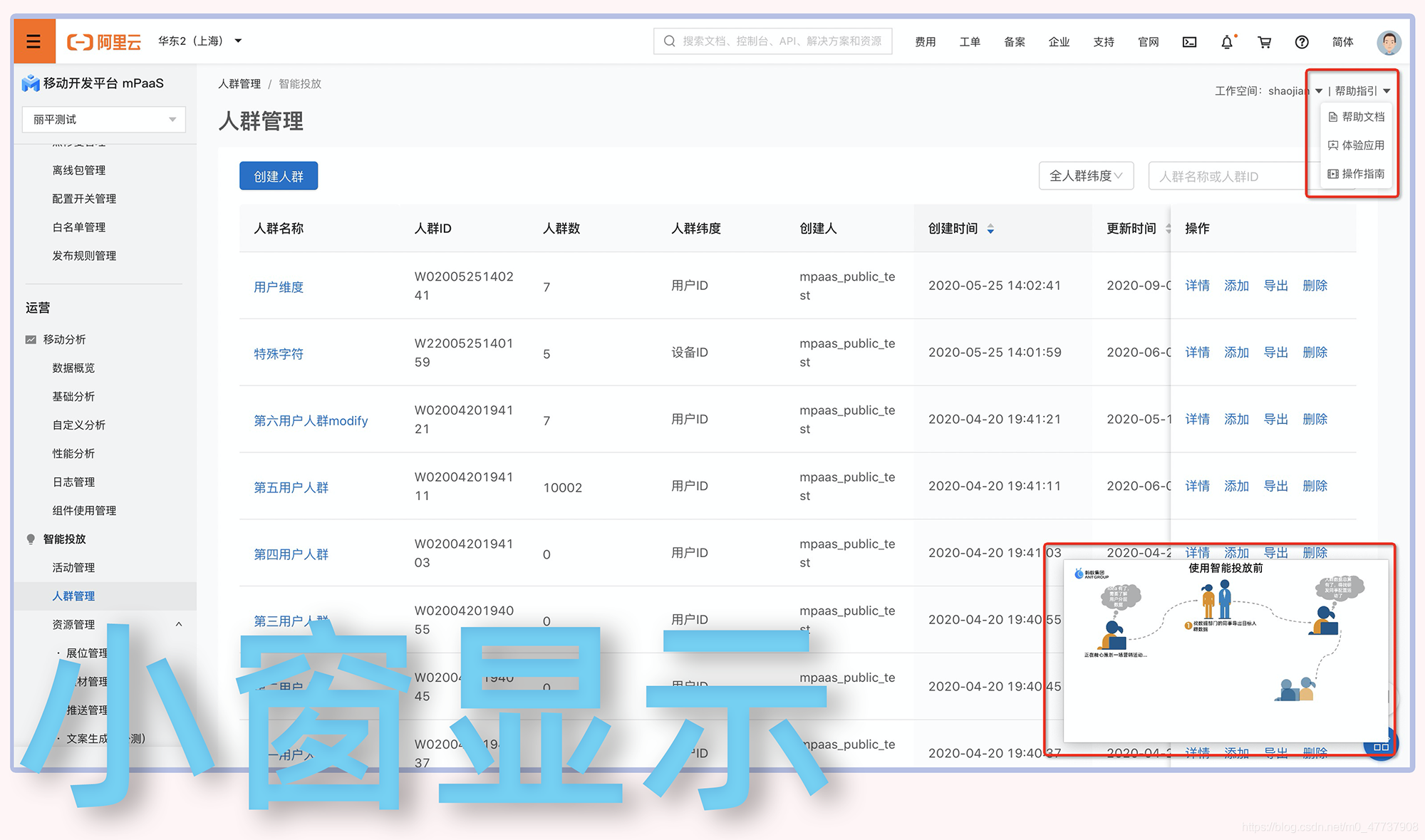1425x840 pixels.
Task: Click the user avatar icon
Action: (1389, 42)
